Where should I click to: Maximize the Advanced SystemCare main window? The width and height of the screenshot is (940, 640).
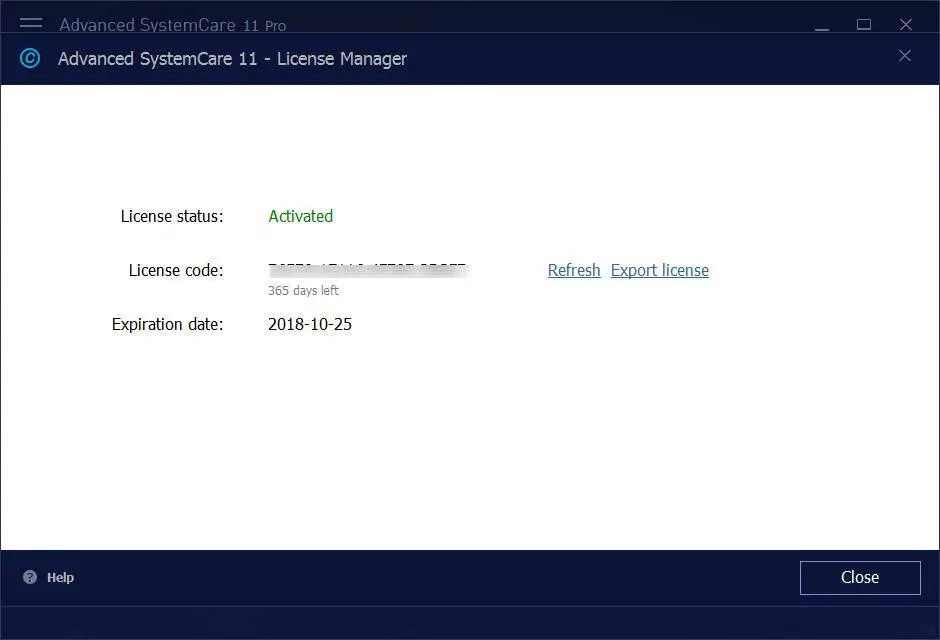[863, 25]
